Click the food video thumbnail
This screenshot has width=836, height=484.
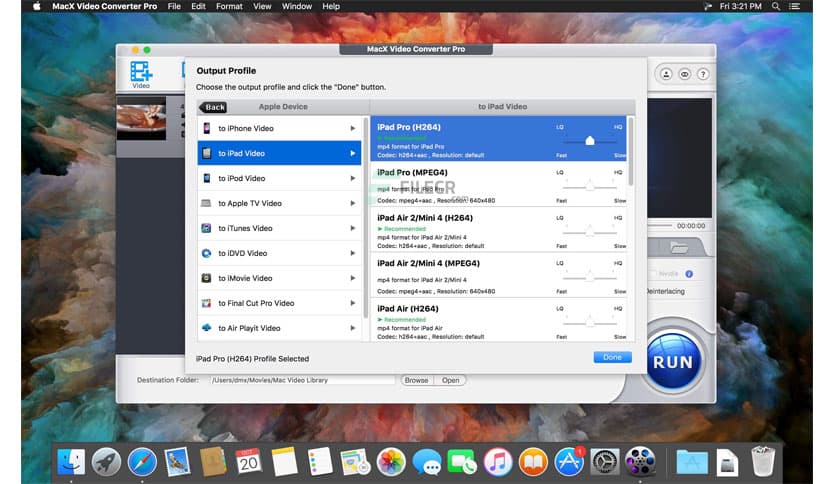click(x=141, y=118)
